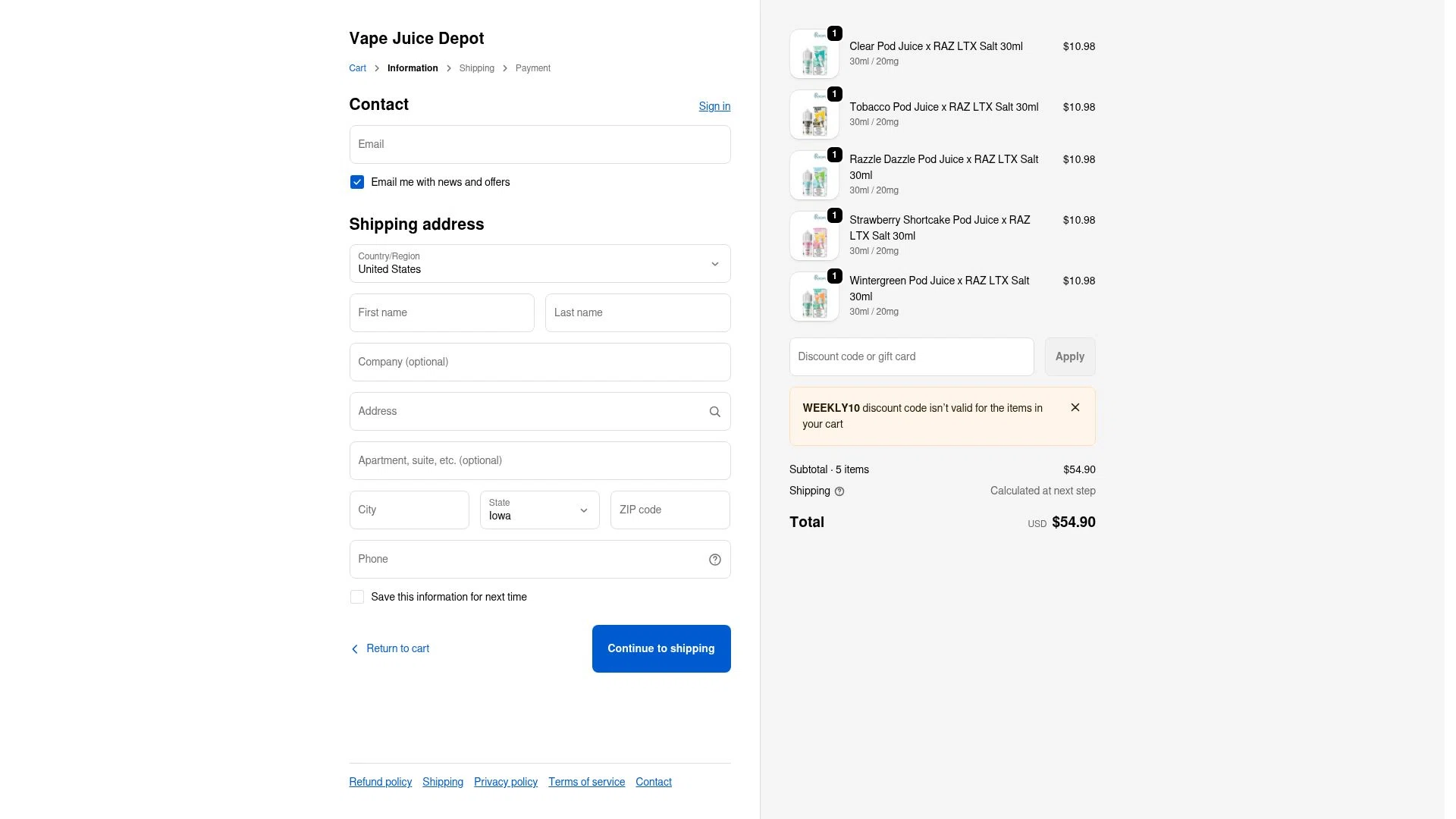Go to Cart breadcrumb link
The width and height of the screenshot is (1456, 819).
pyautogui.click(x=357, y=68)
